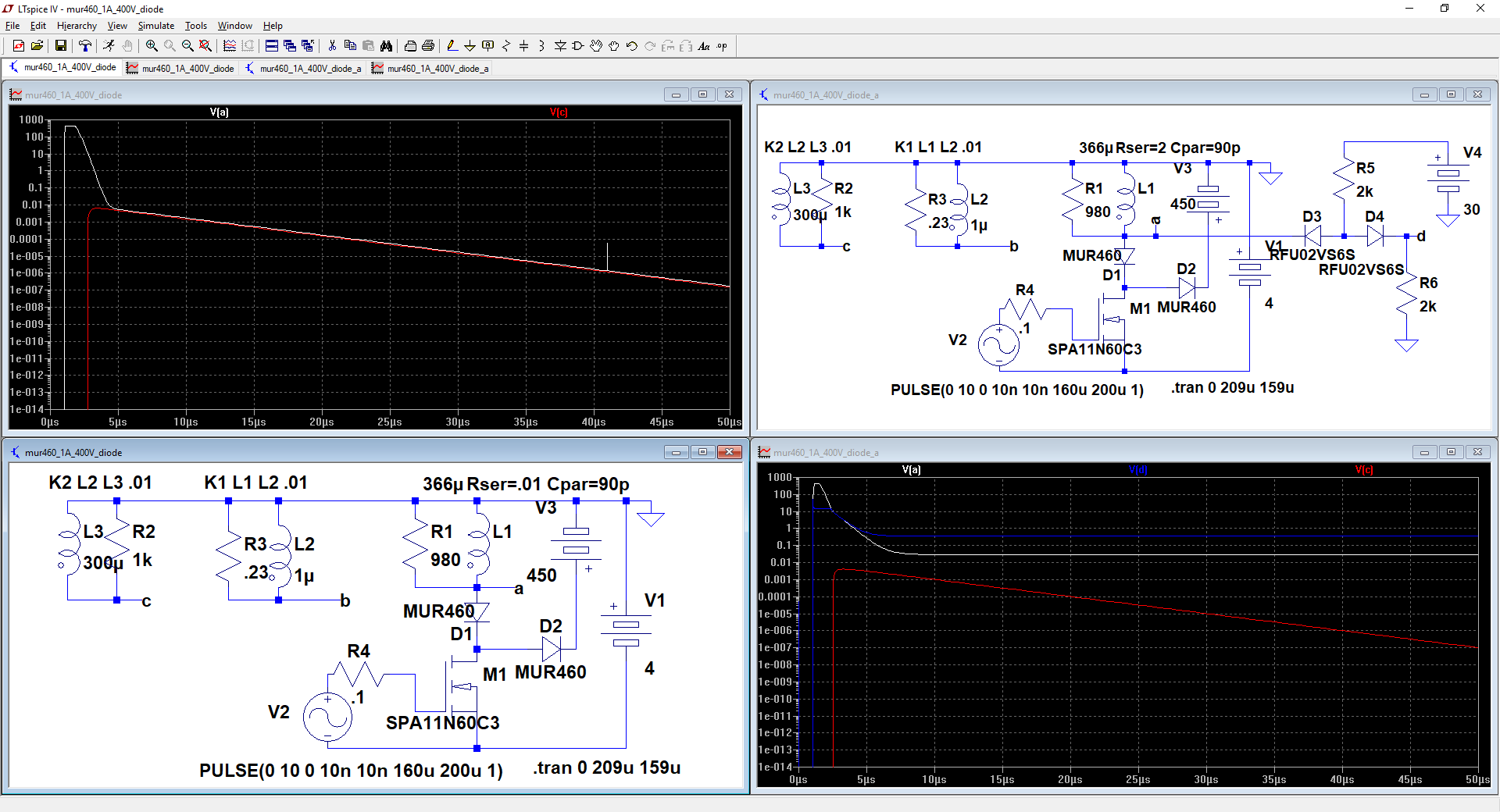
Task: Select the Diode component tool
Action: click(x=560, y=46)
